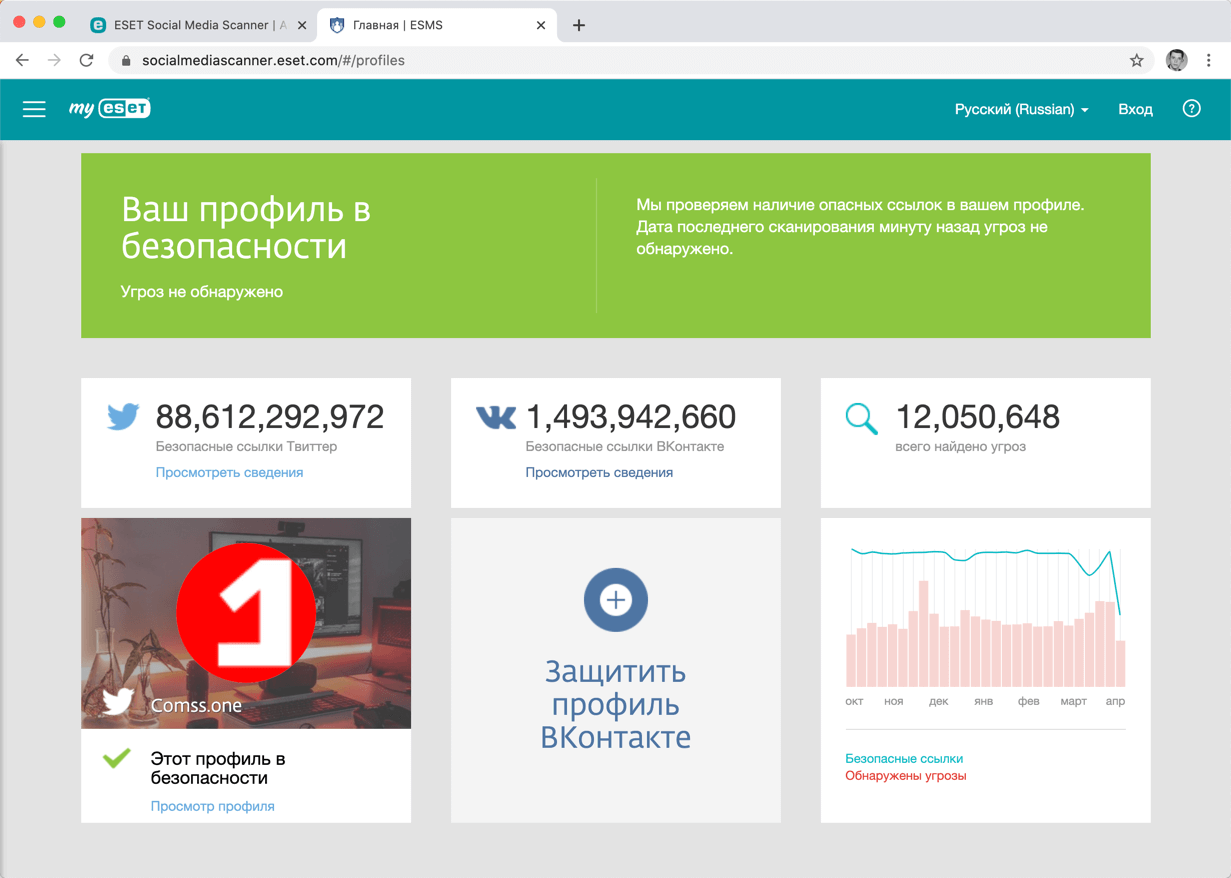Click the Безопасные ссылки Твиттер label
Viewport: 1231px width, 878px height.
(x=246, y=446)
